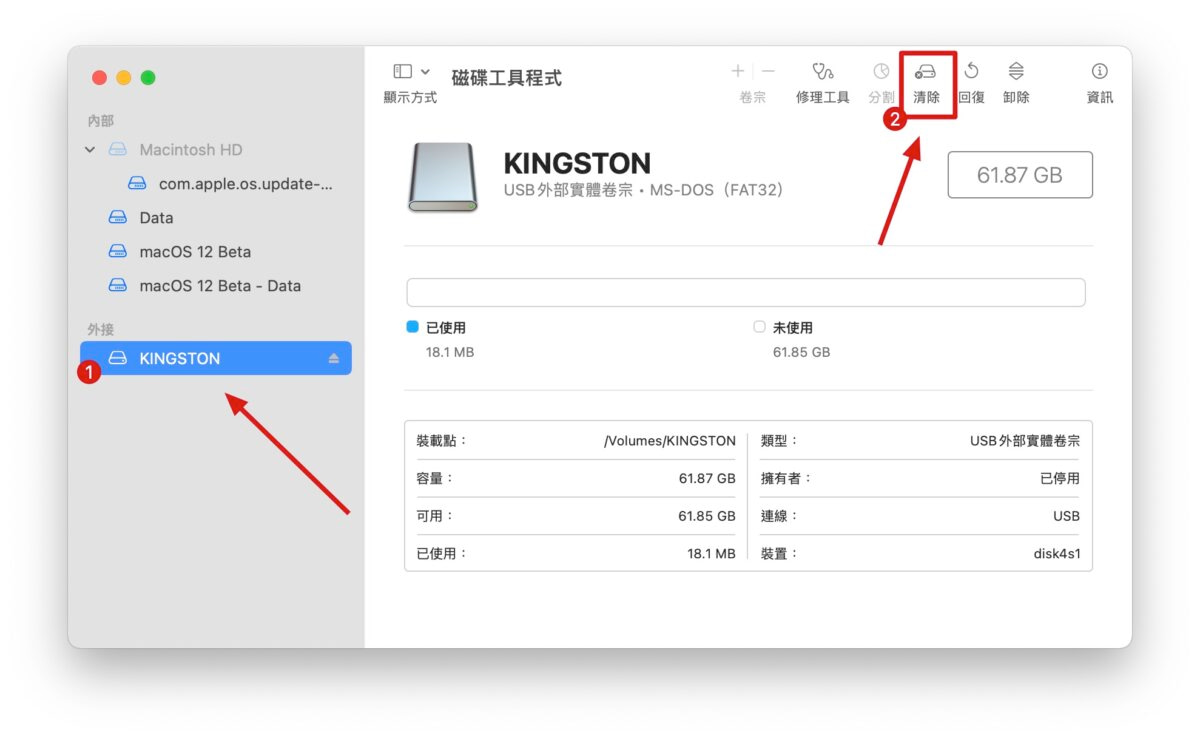The image size is (1200, 738).
Task: Minimize the window with yellow button
Action: 124,78
